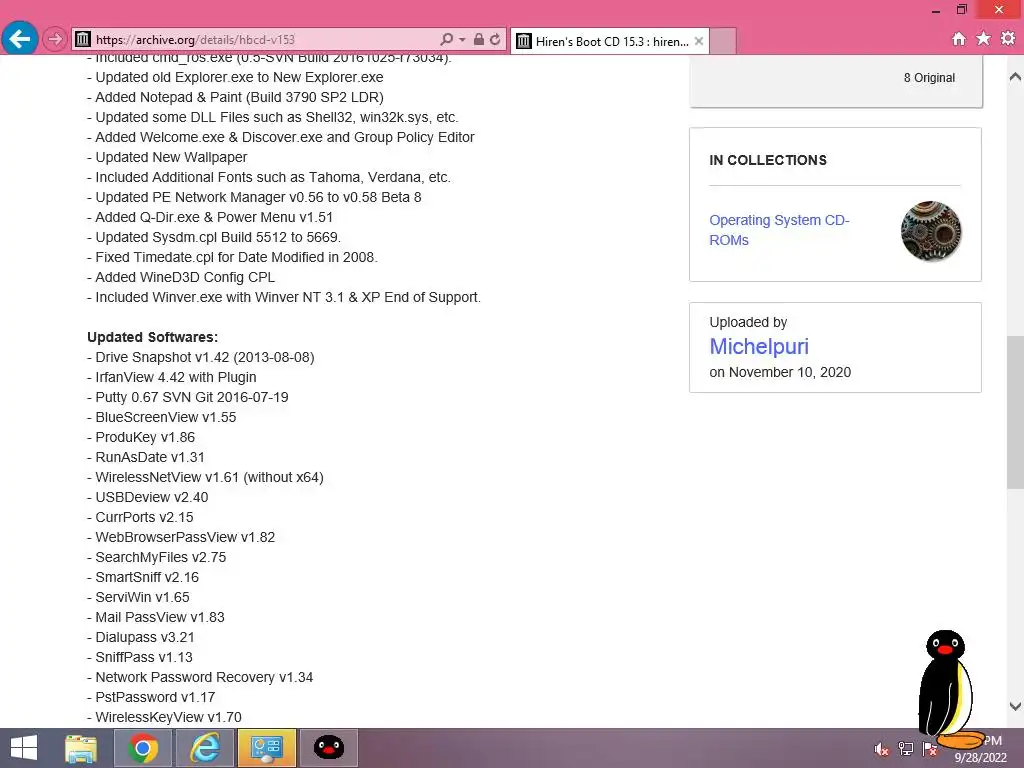Click the search magnifier in address bar
Screen dimensions: 1024x768
pyautogui.click(x=447, y=39)
